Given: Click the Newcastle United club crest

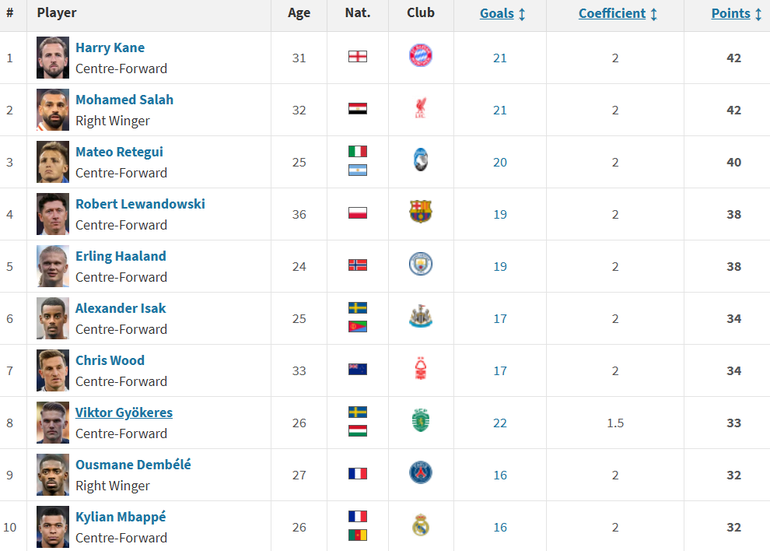Looking at the screenshot, I should point(420,316).
